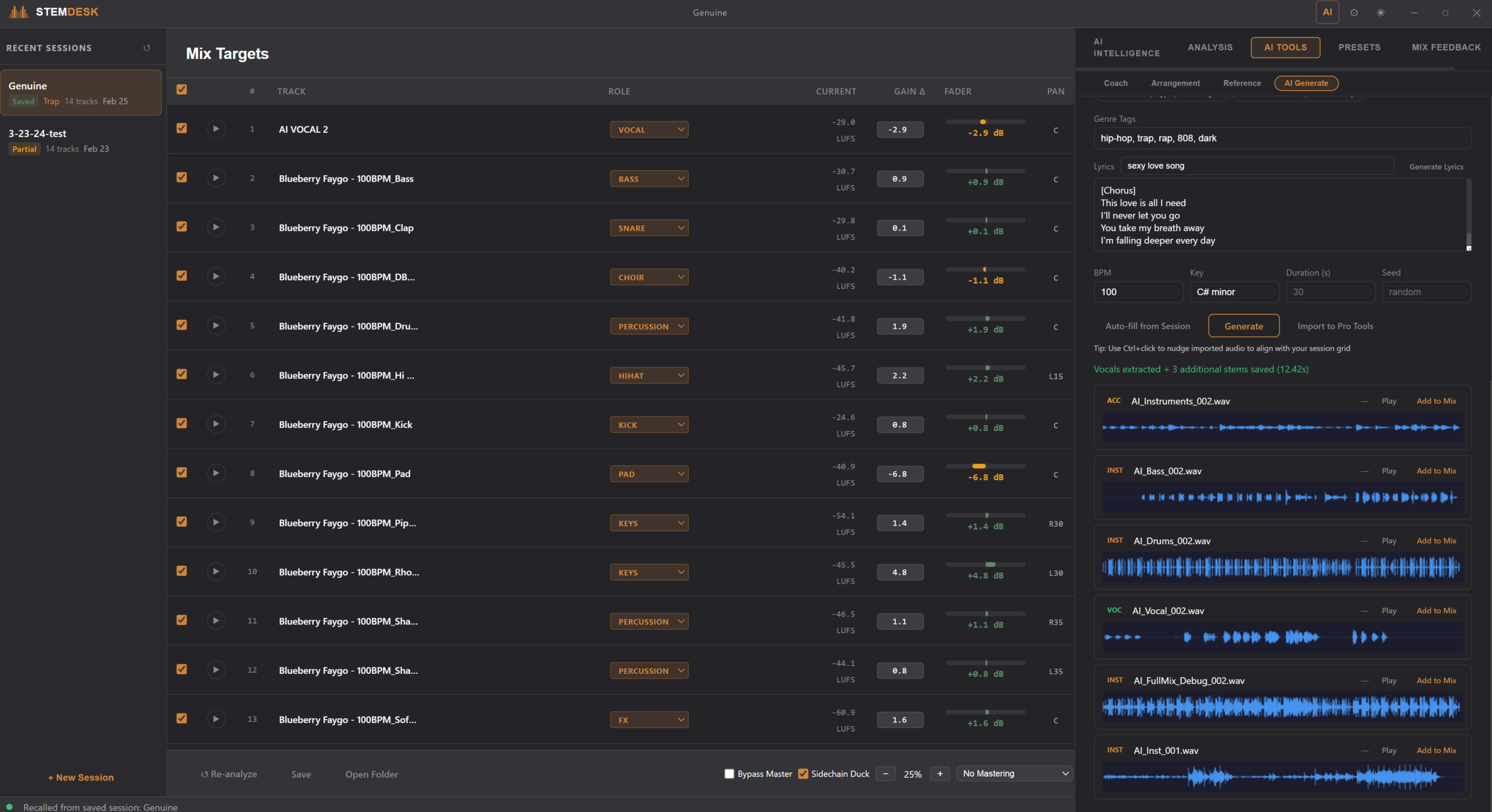Click the AI panel icon in title bar

(1327, 12)
